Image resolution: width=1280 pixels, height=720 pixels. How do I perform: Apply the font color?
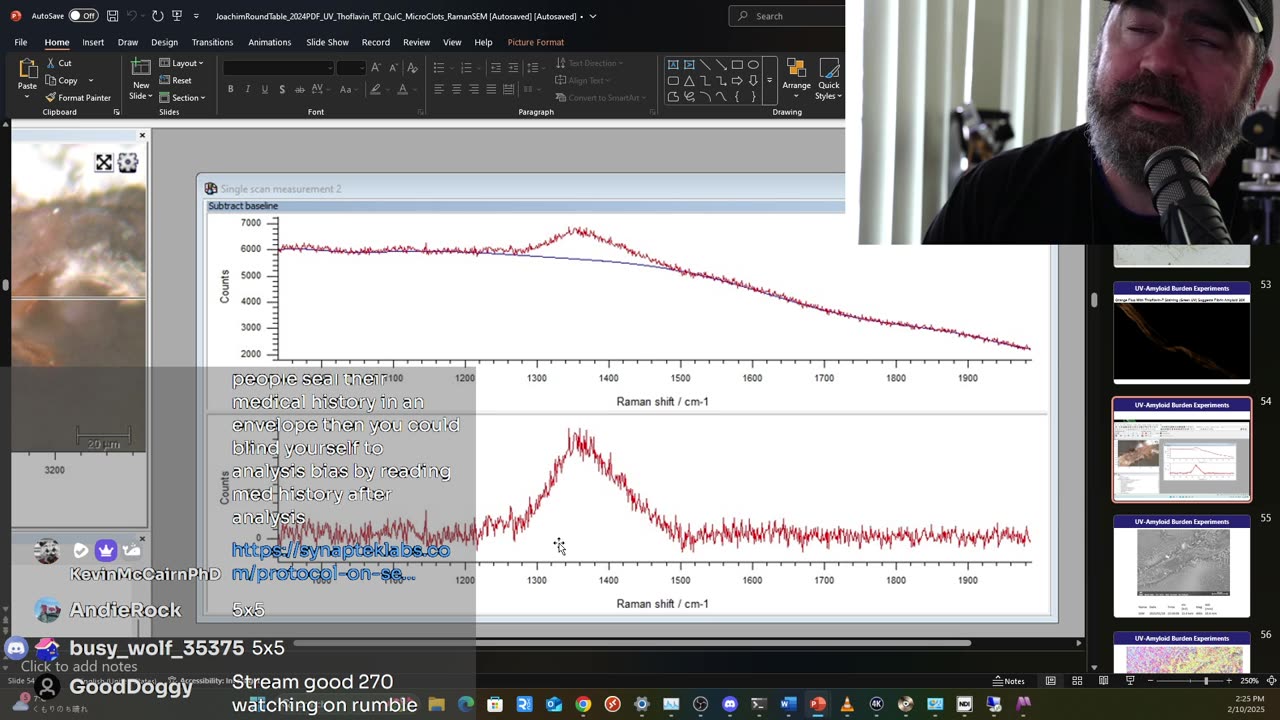(x=402, y=89)
